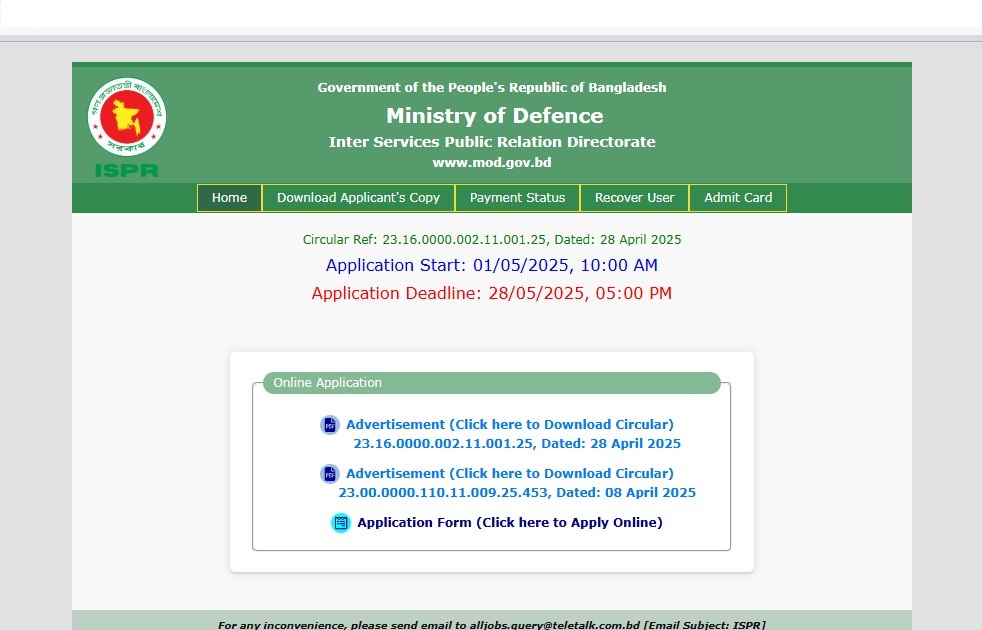Open Download Applicant's Copy page
Screen dimensions: 982x630
pos(358,198)
